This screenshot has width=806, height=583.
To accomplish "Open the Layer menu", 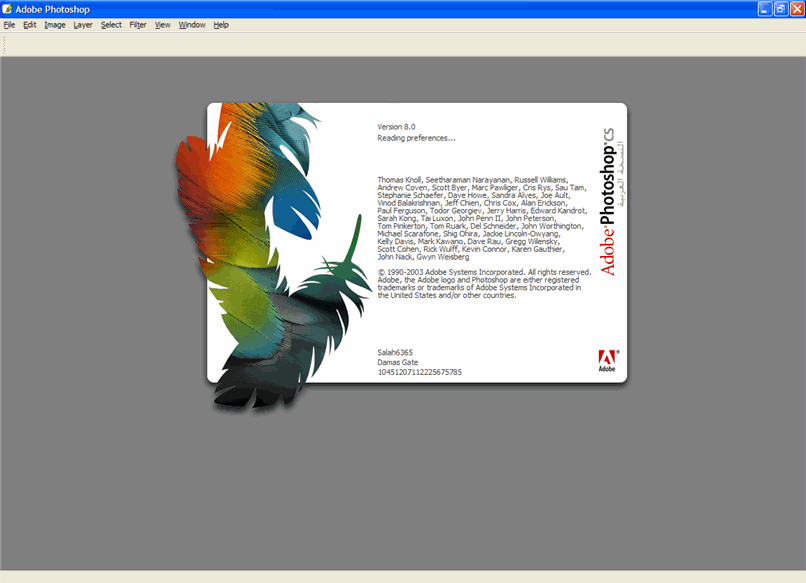I will pyautogui.click(x=83, y=25).
